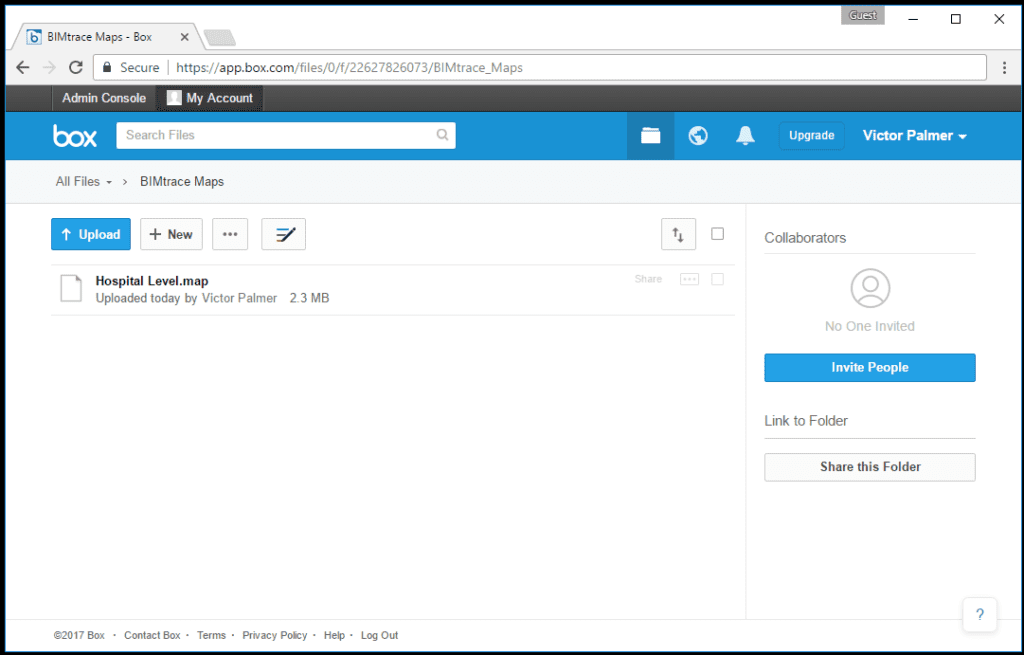Open the Privacy Policy link

274,635
